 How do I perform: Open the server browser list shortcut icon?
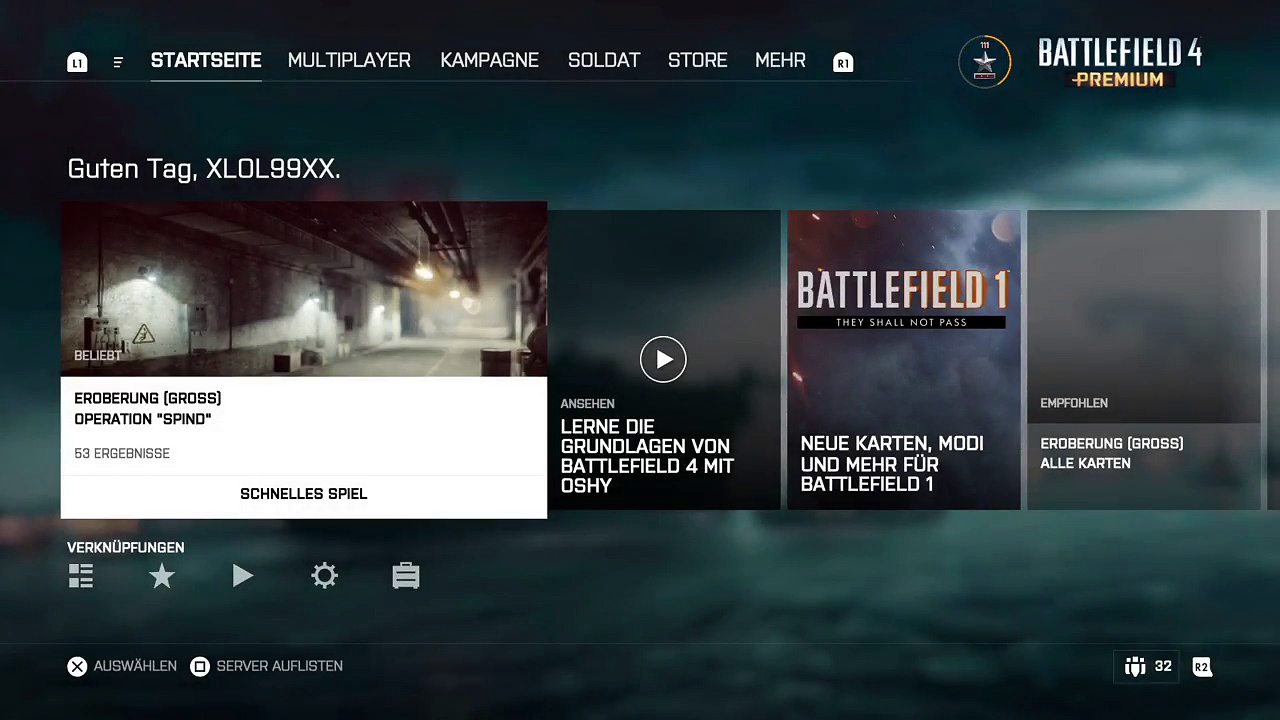point(81,576)
